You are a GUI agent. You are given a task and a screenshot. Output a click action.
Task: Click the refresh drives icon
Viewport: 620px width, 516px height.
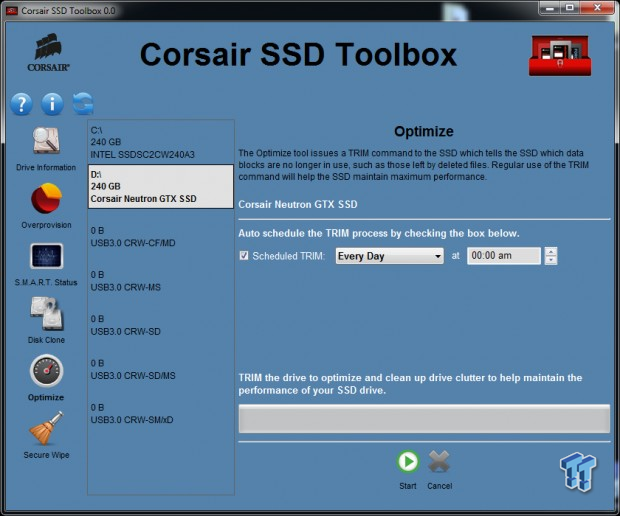[x=83, y=104]
